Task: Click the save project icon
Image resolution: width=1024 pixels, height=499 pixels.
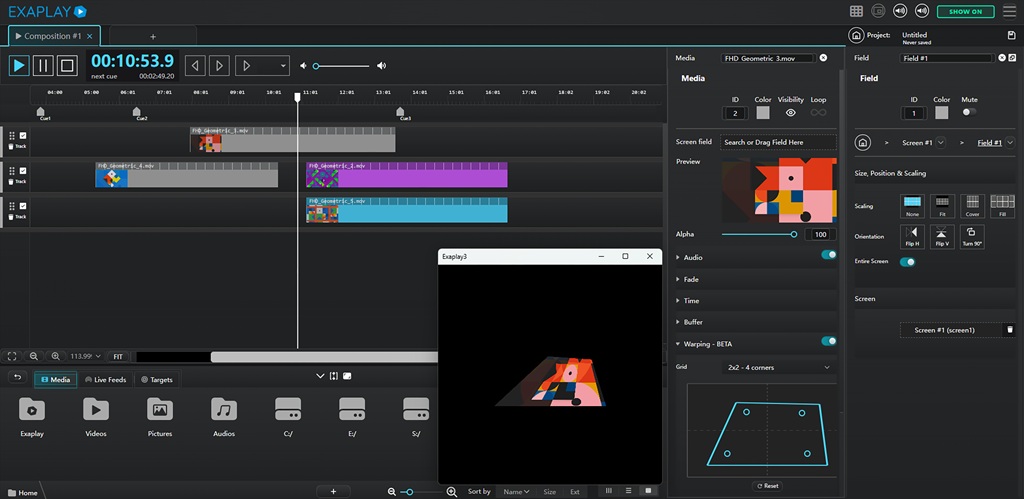Action: 1011,35
